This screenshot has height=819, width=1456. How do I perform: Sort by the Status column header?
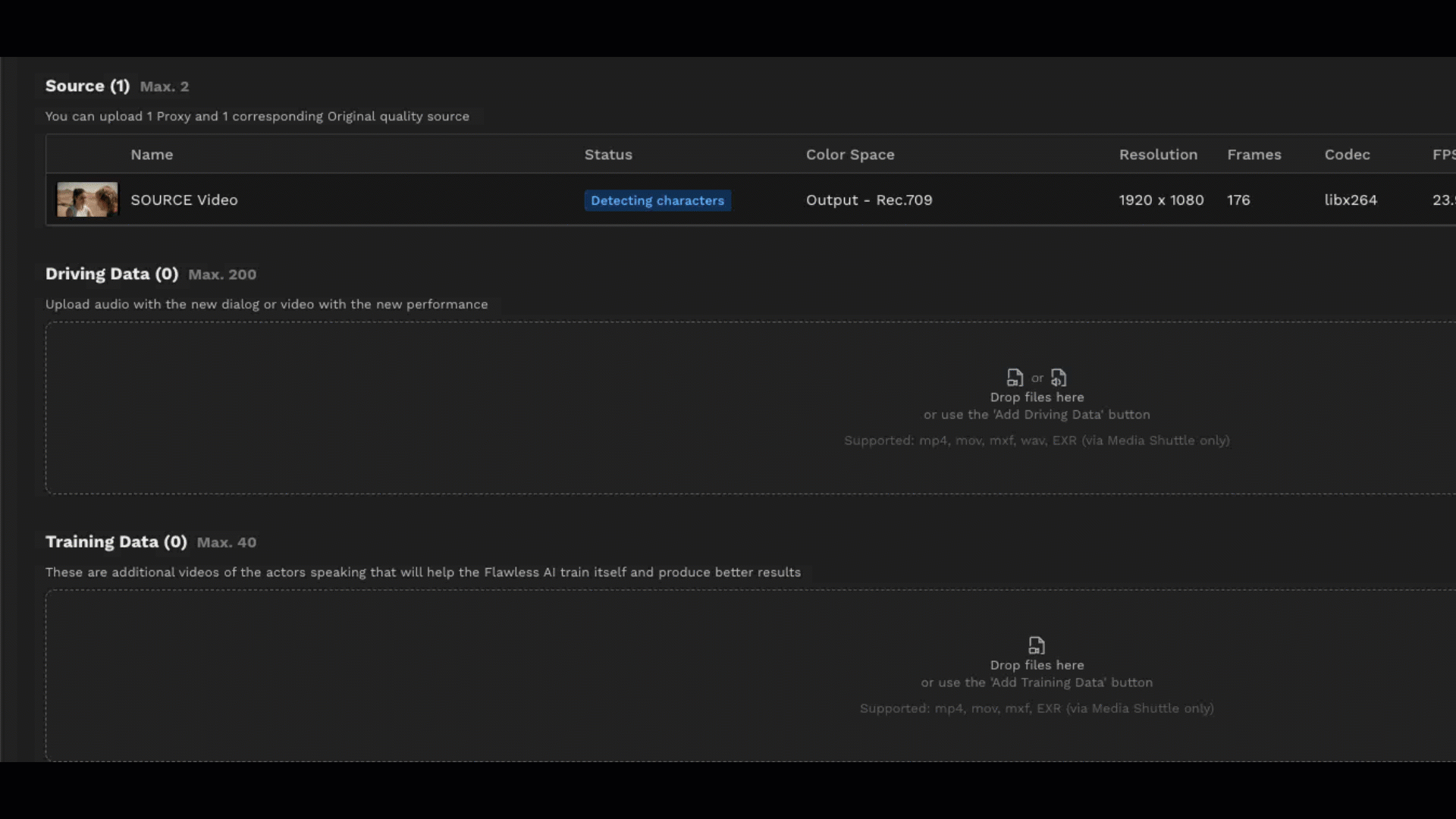pyautogui.click(x=608, y=155)
